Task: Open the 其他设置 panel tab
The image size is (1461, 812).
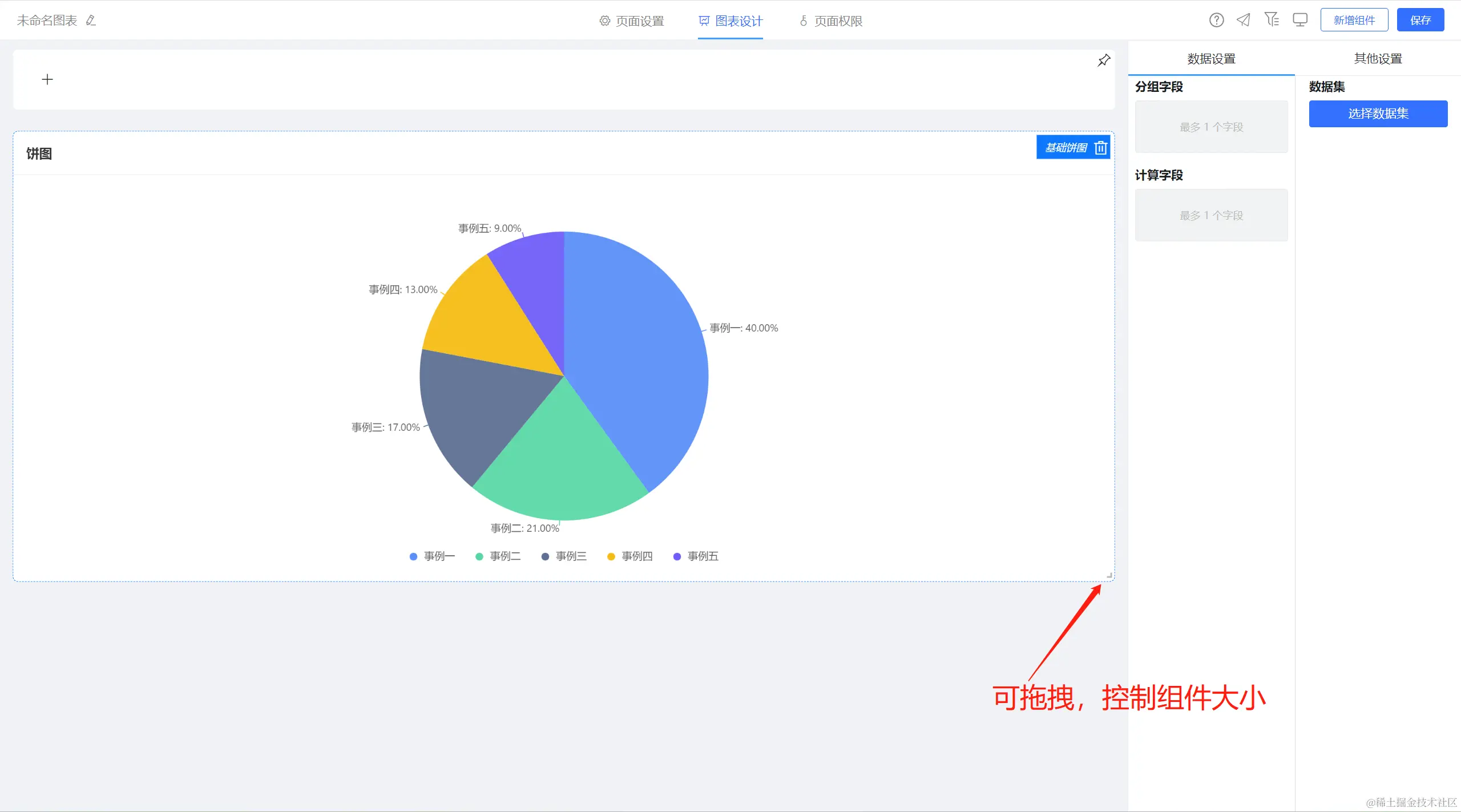Action: point(1378,59)
